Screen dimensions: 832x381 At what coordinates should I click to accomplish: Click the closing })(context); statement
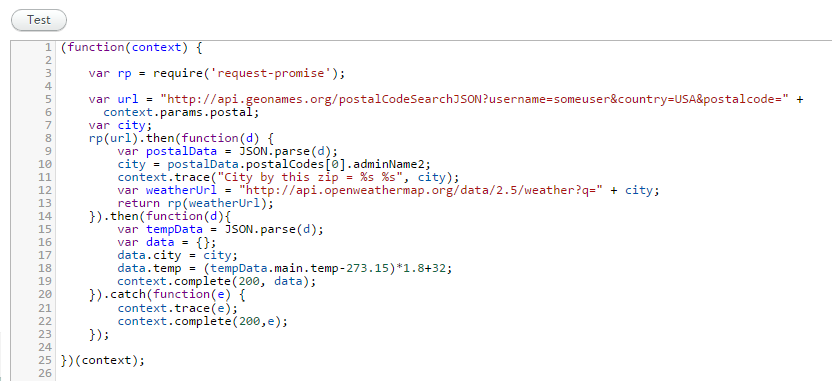(x=103, y=360)
